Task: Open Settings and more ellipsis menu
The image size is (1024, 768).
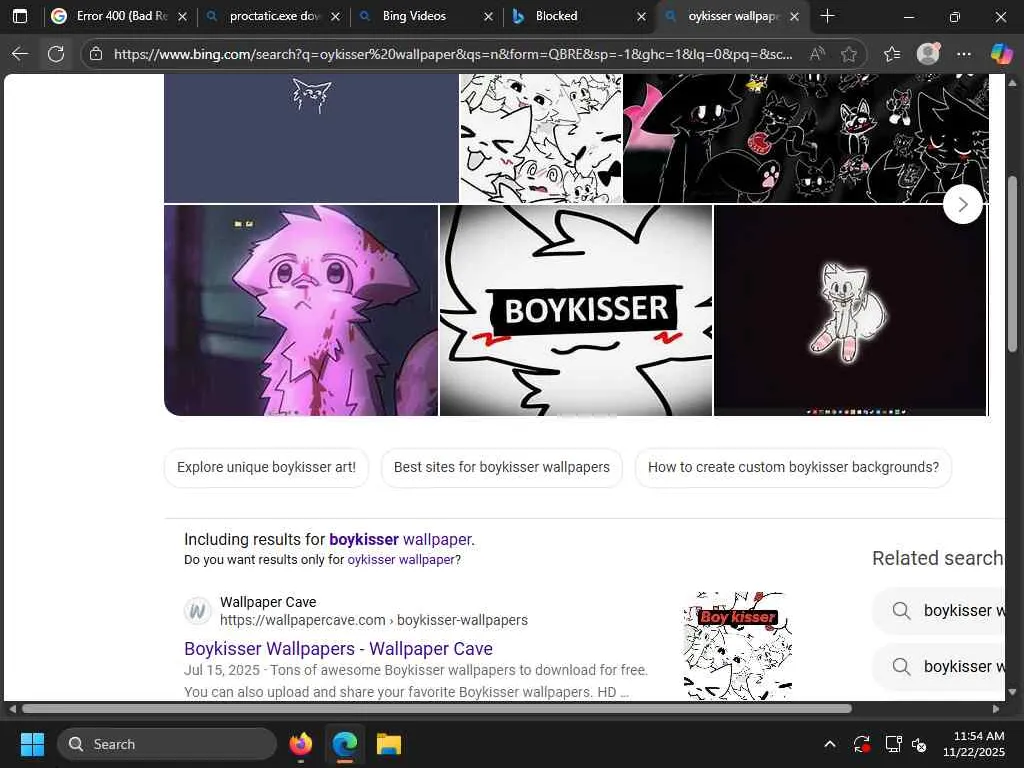Action: tap(963, 54)
